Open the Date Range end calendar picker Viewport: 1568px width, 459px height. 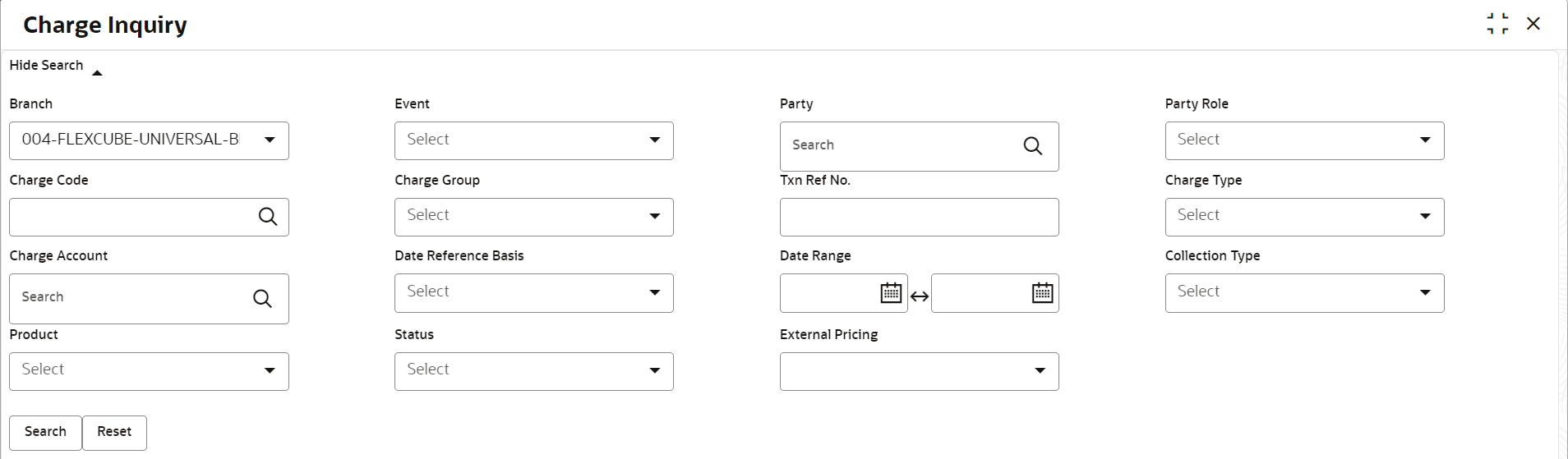pyautogui.click(x=1042, y=293)
